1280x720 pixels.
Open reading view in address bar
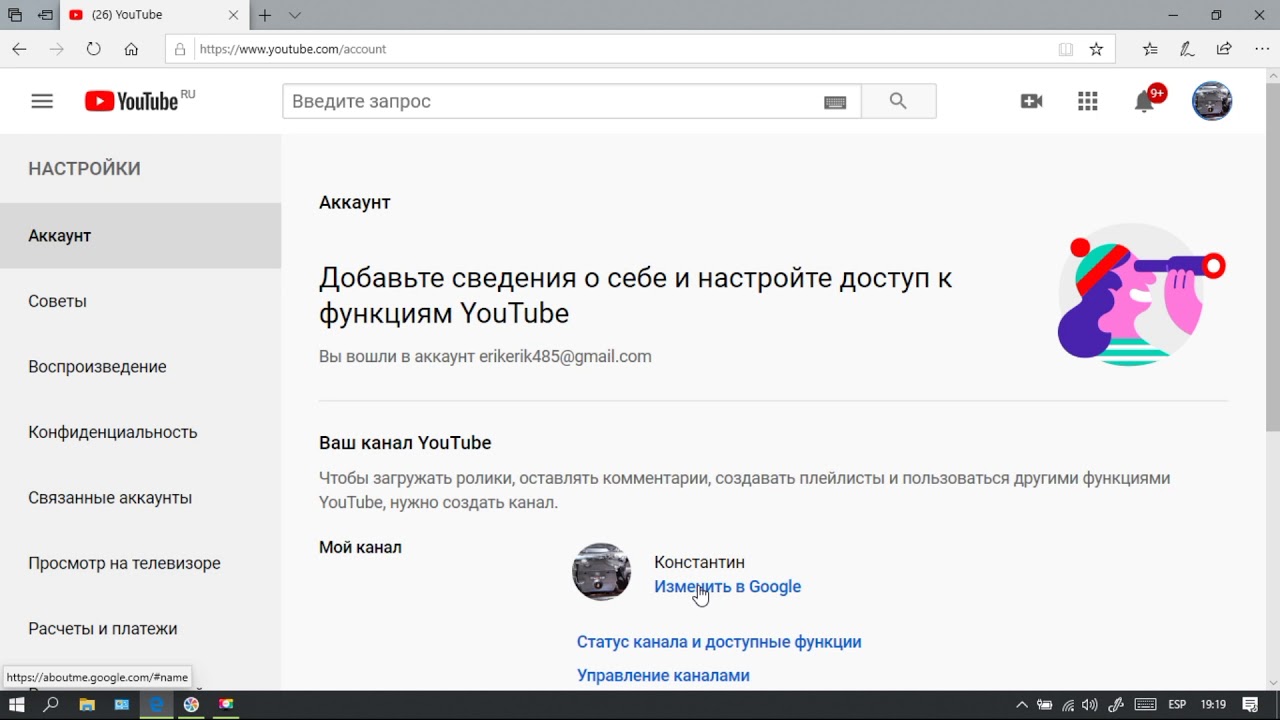[x=1066, y=49]
